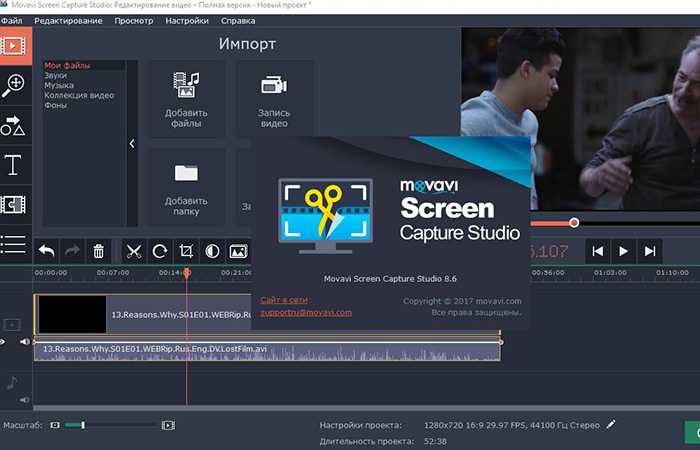Select Фоны category
Image resolution: width=700 pixels, height=450 pixels.
(55, 105)
